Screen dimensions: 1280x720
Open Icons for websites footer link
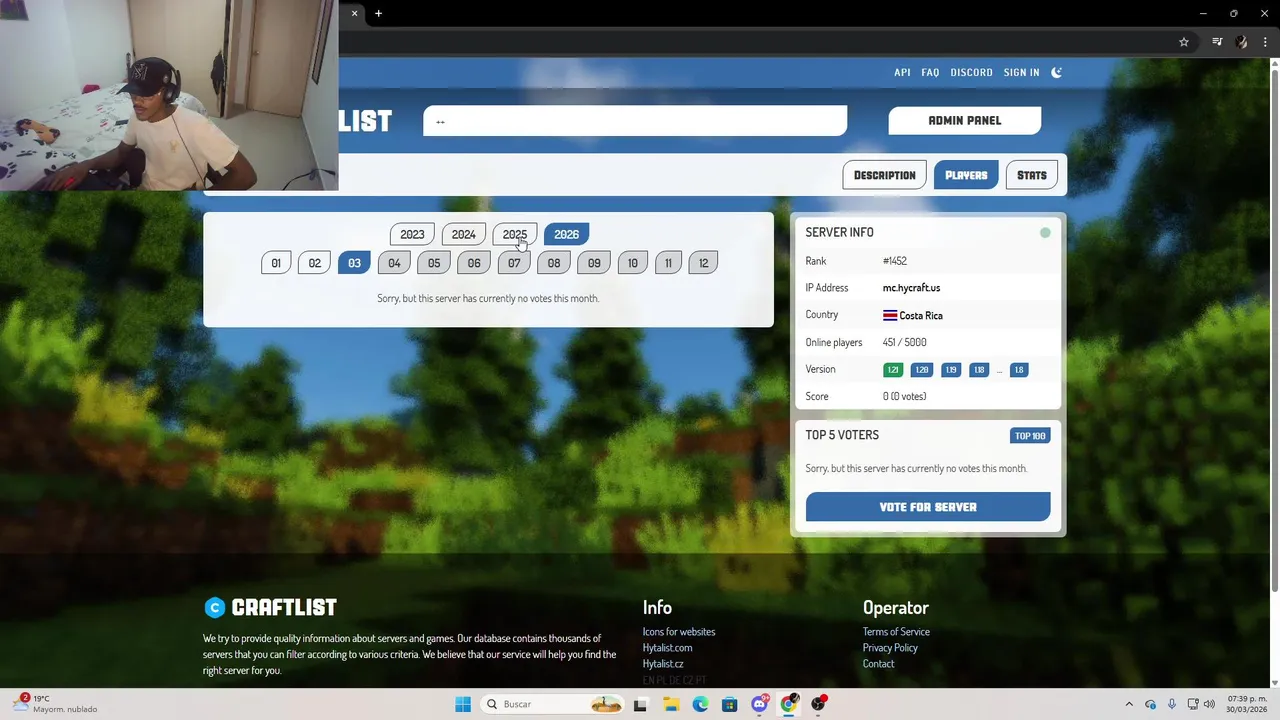[679, 632]
